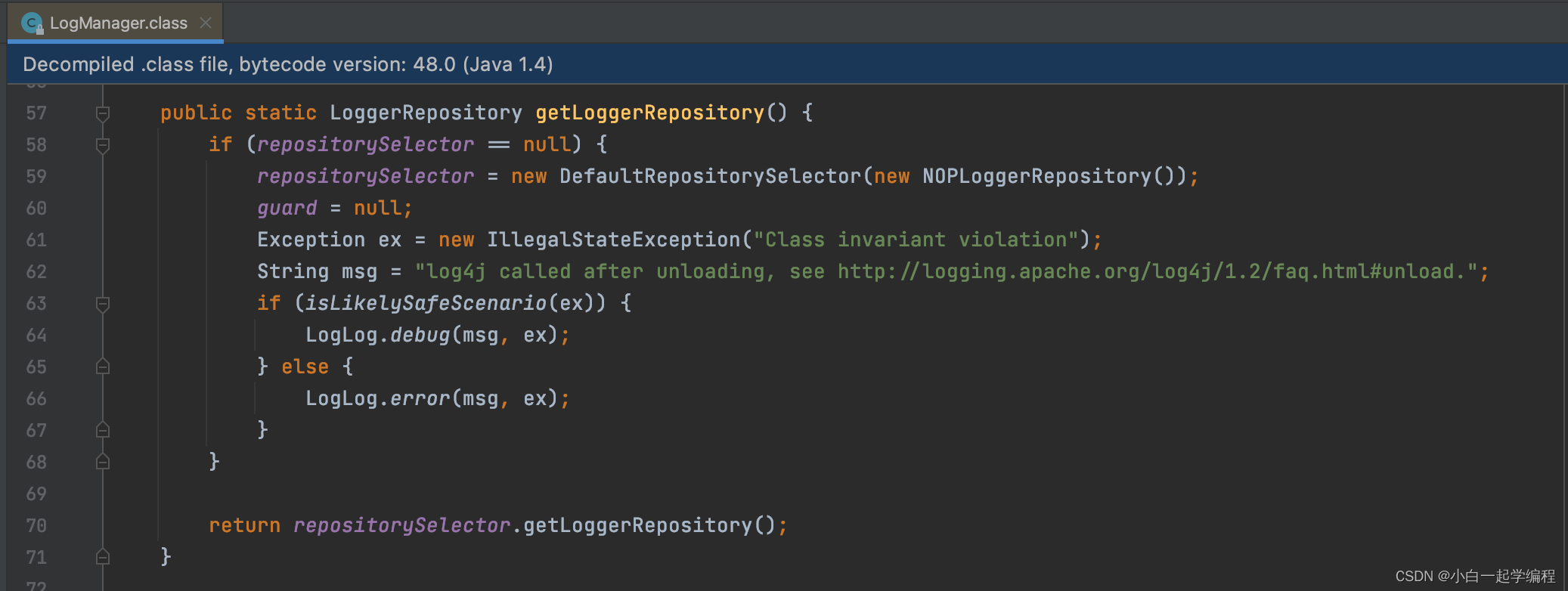
Task: Click the decompiled class file banner text
Action: pos(288,64)
